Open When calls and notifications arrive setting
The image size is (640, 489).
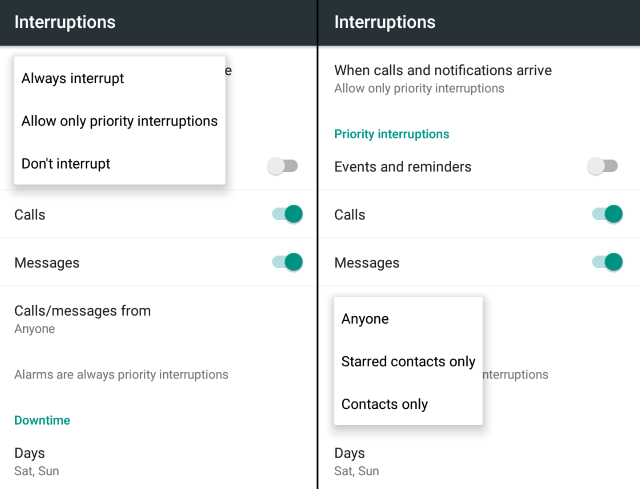[x=442, y=78]
